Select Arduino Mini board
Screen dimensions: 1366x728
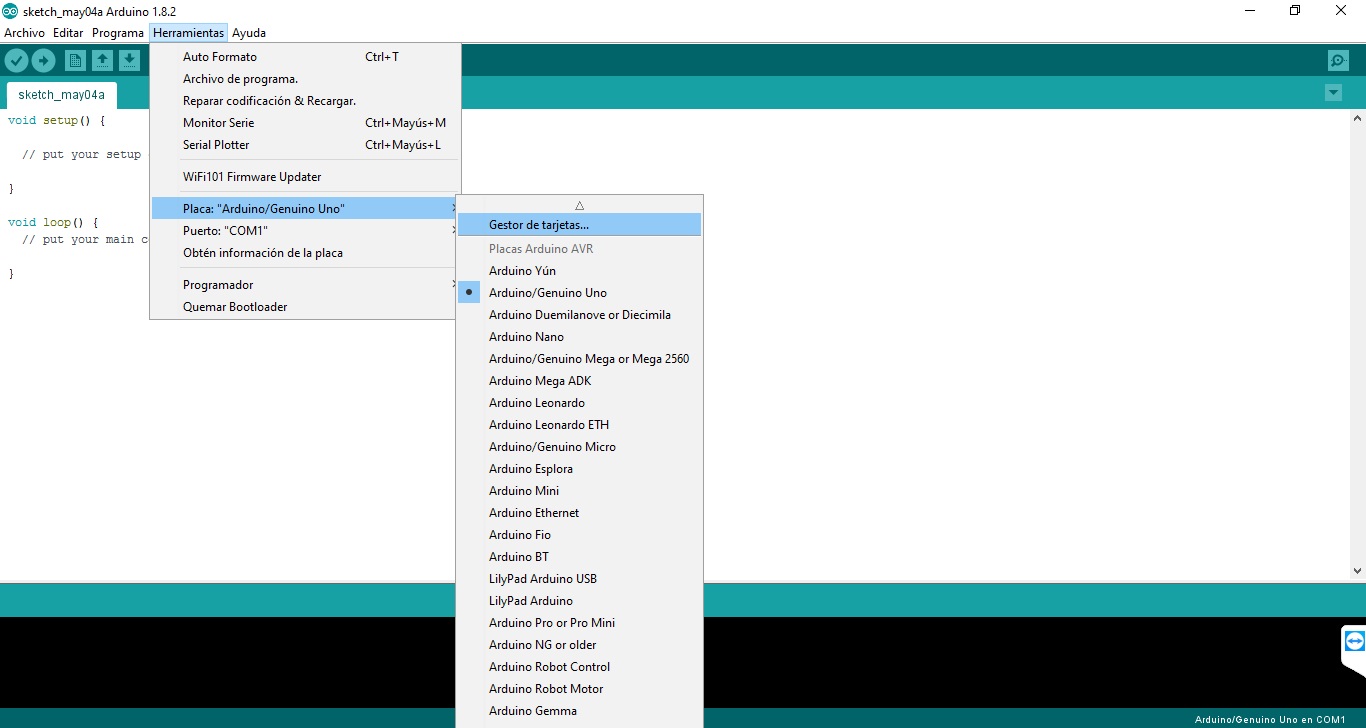point(580,491)
